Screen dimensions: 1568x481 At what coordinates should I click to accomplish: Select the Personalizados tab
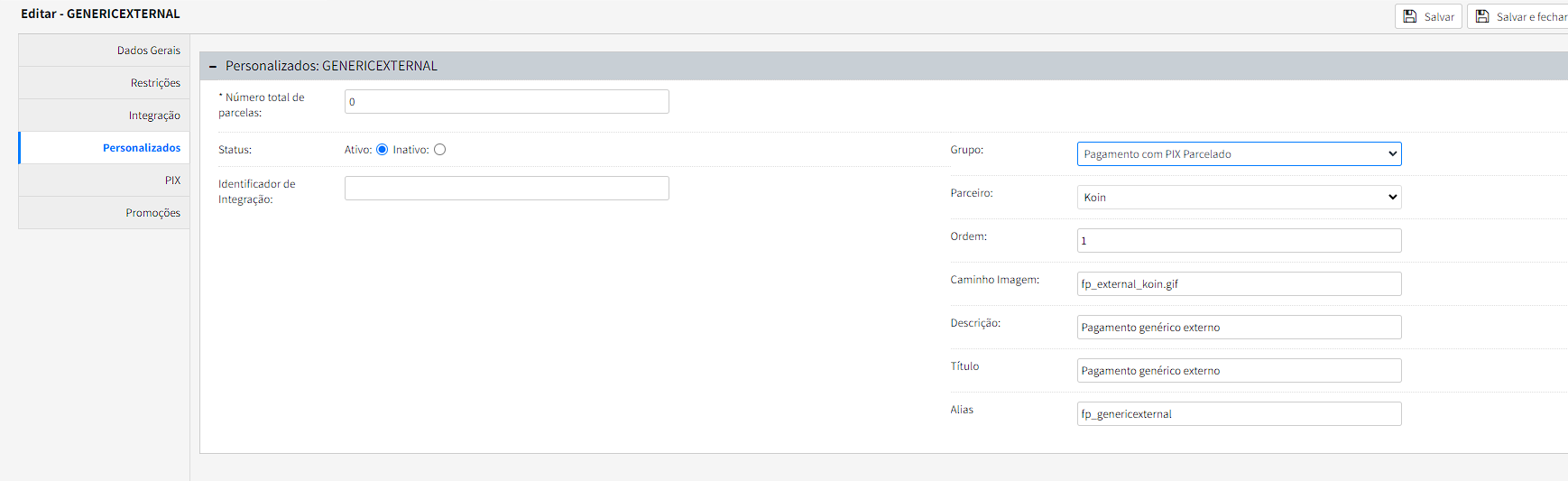tap(142, 148)
